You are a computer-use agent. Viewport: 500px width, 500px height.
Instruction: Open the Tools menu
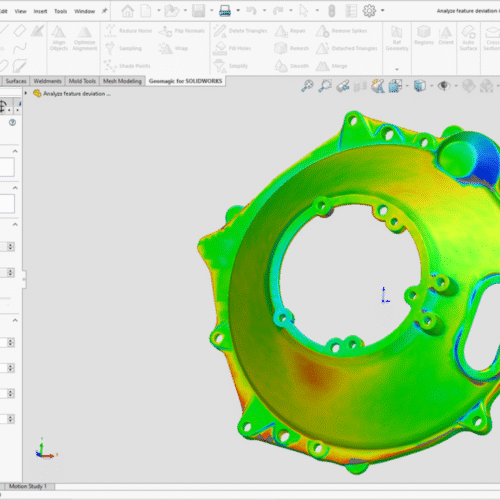[x=61, y=11]
